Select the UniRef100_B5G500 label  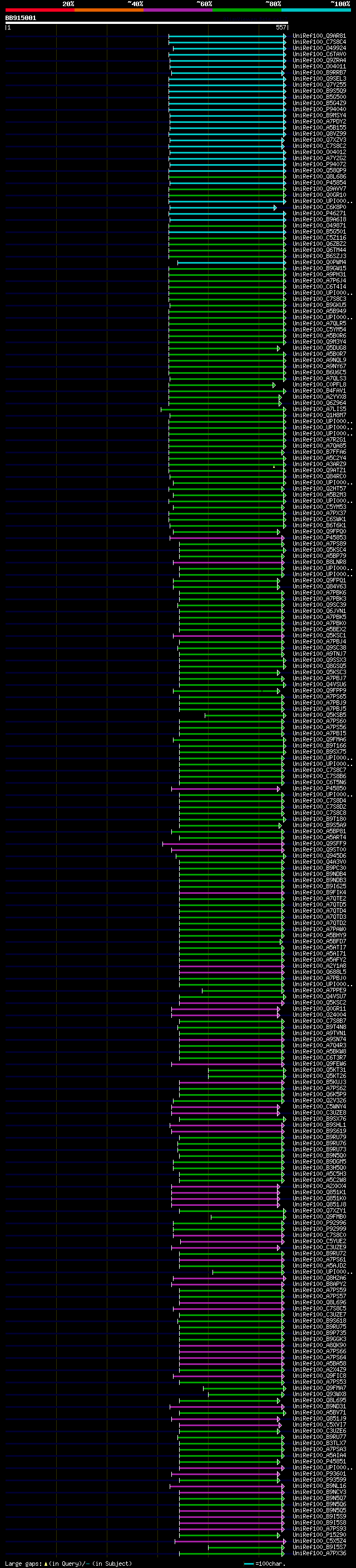click(319, 97)
